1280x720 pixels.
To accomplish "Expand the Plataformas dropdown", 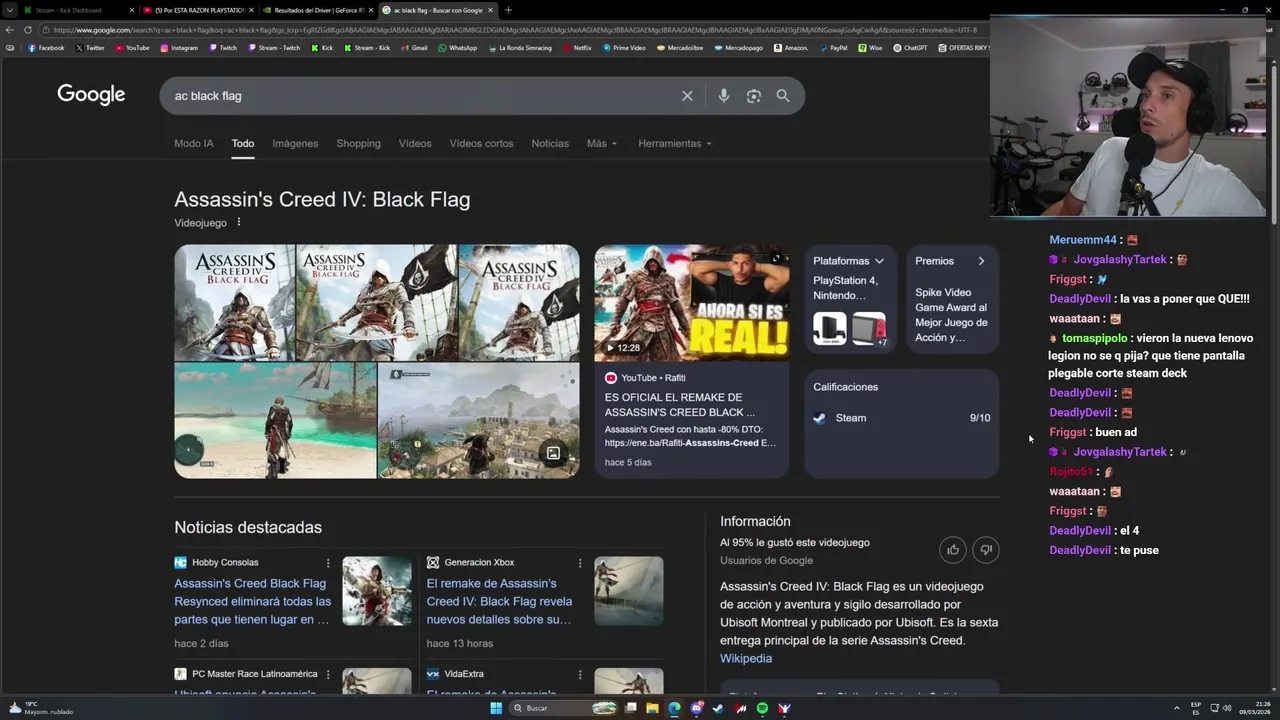I will (x=879, y=261).
